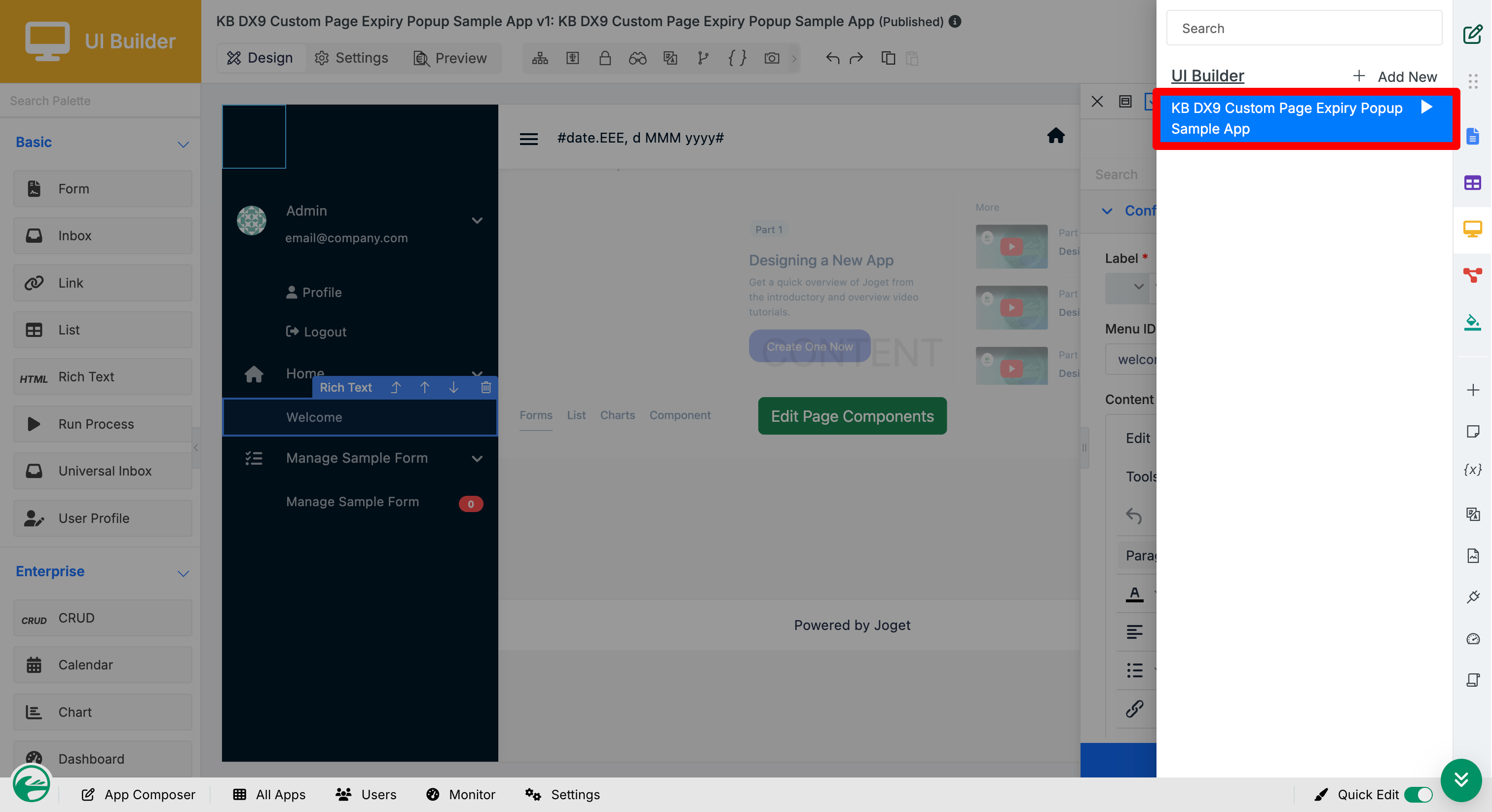The width and height of the screenshot is (1492, 812).
Task: Open the translation language icon in toolbar
Action: tap(670, 58)
